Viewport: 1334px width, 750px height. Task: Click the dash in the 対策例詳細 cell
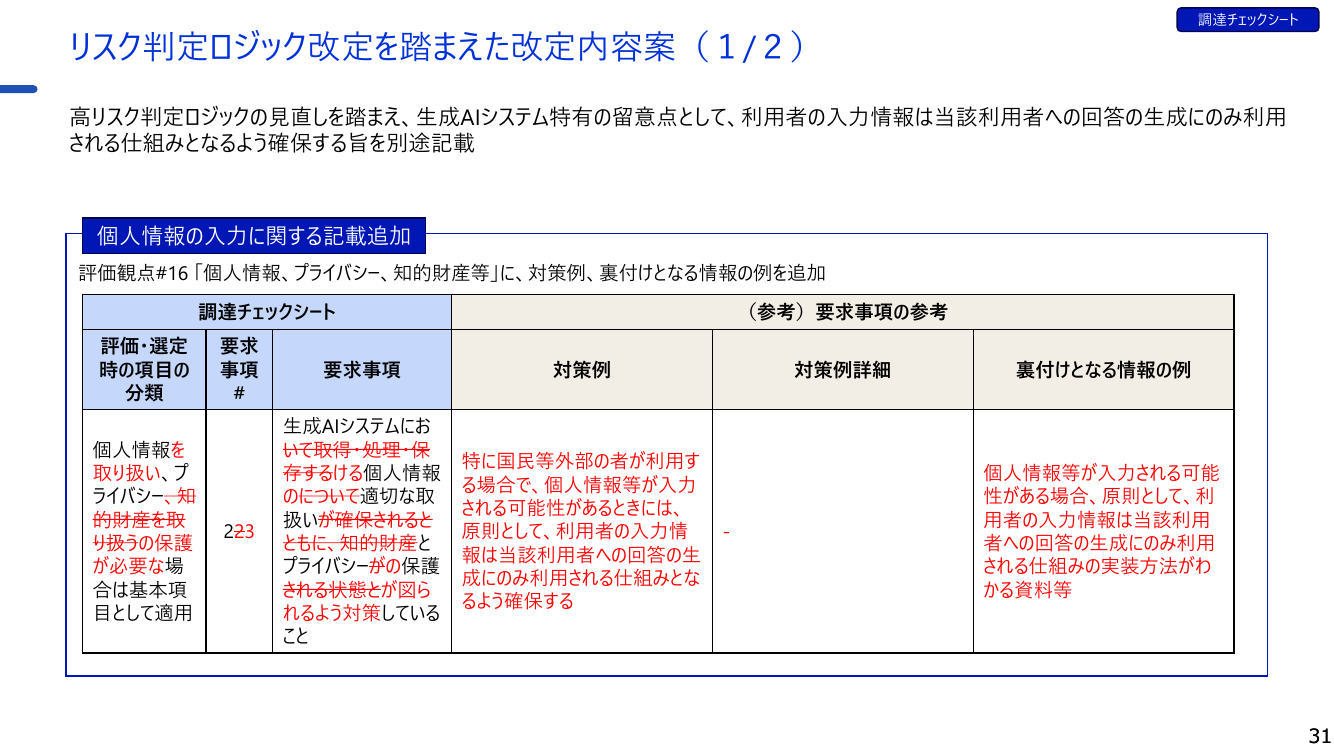click(x=726, y=532)
